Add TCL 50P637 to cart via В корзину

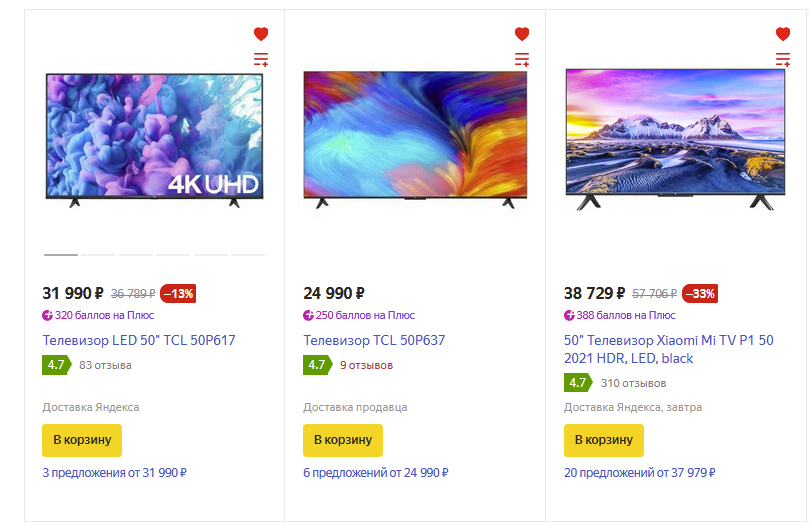pos(343,440)
